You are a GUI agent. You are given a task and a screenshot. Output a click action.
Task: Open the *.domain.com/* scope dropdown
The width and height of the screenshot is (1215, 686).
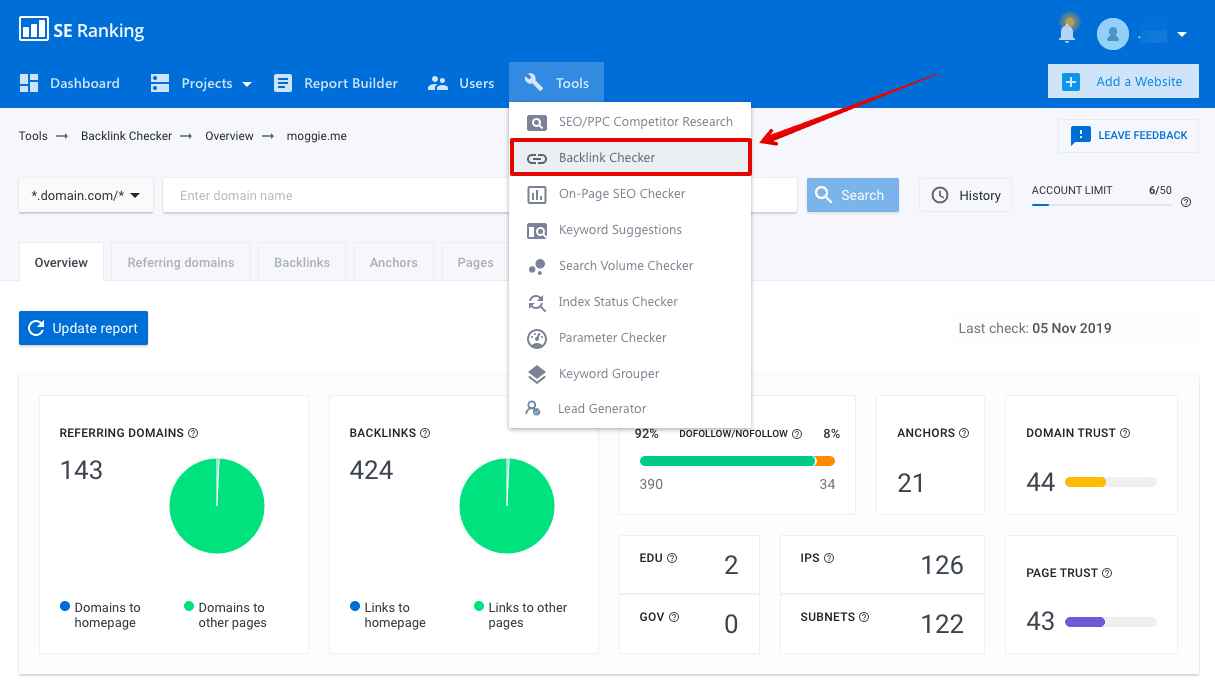pos(86,195)
